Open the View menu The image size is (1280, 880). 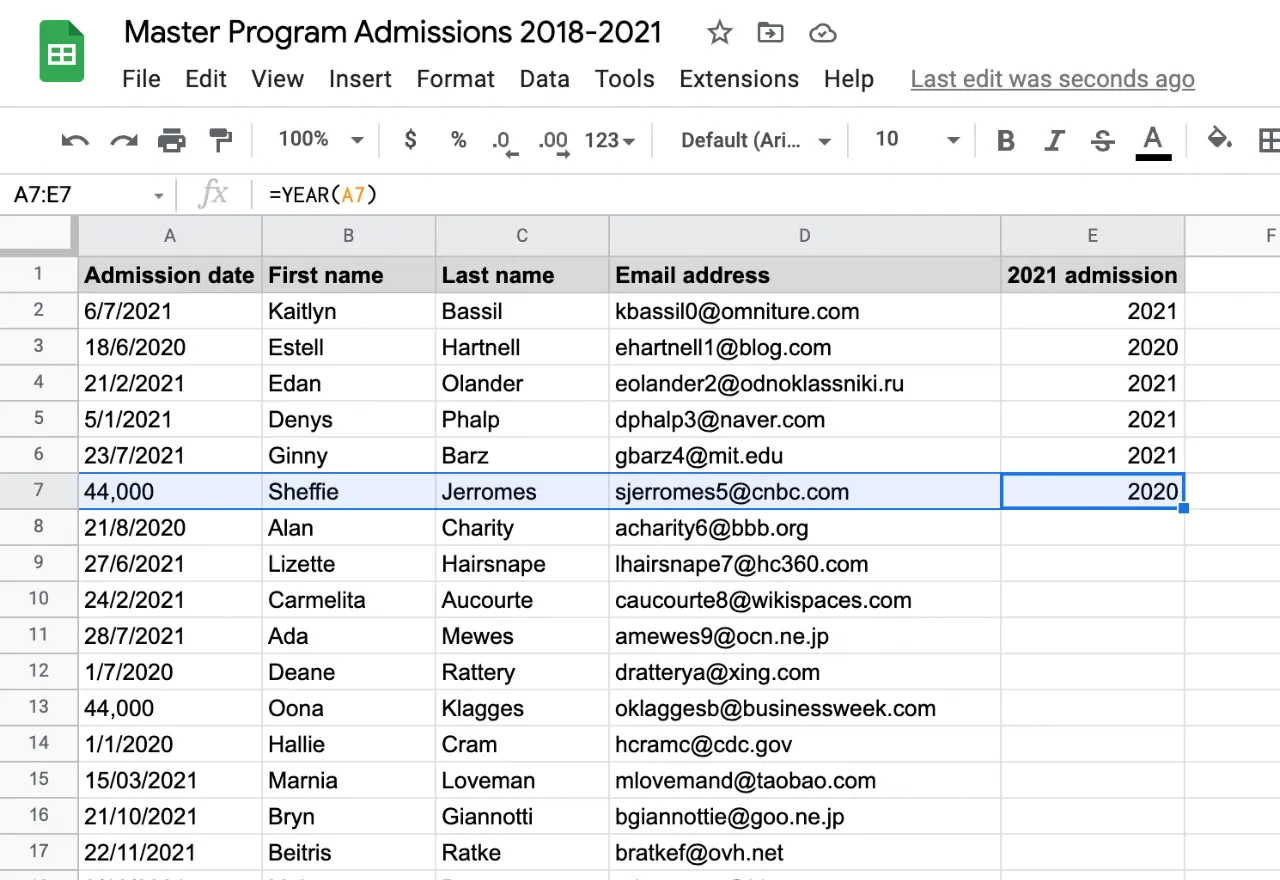click(x=277, y=79)
